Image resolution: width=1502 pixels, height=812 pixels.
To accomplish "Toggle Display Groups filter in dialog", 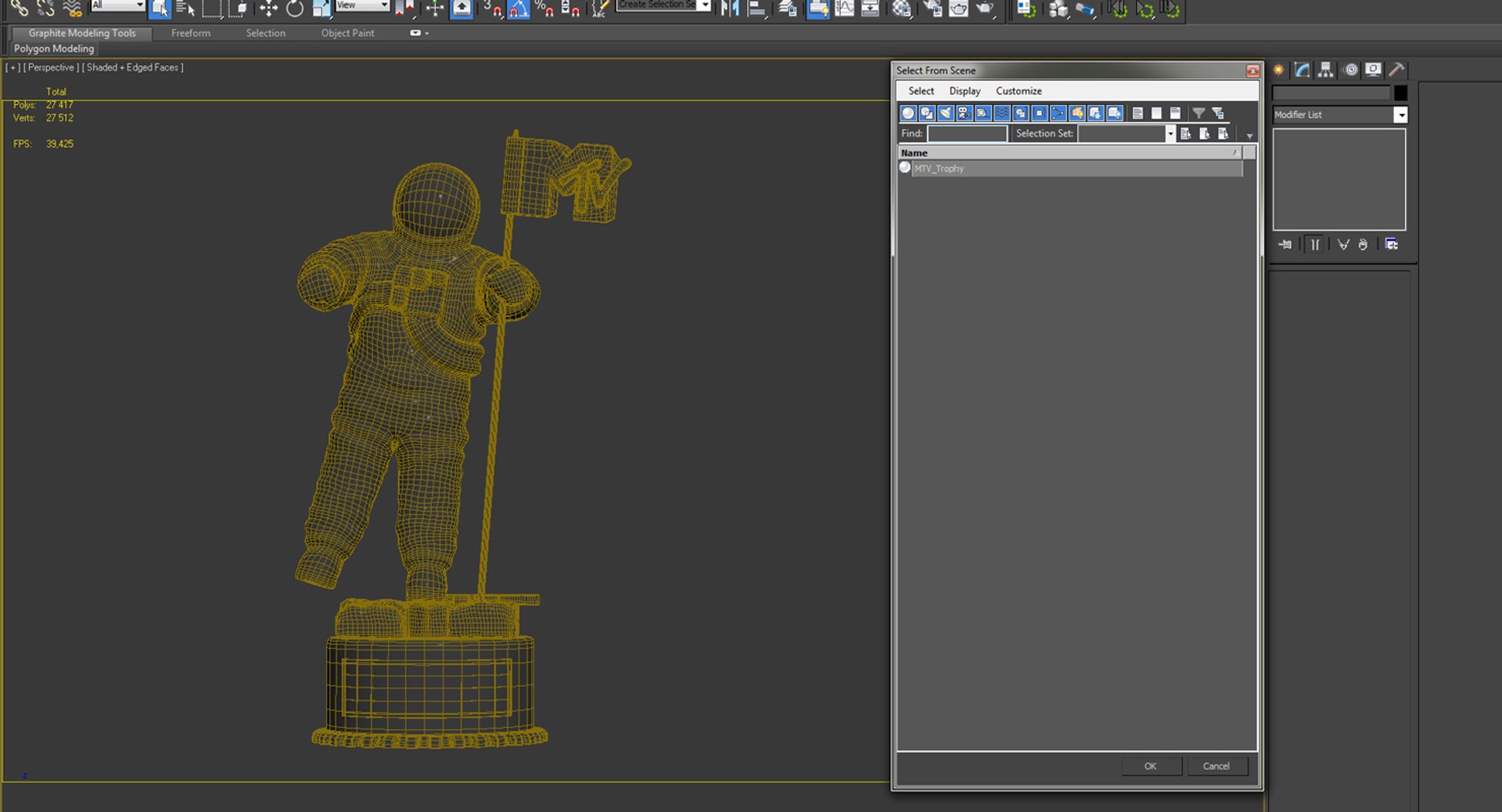I will [x=1021, y=113].
